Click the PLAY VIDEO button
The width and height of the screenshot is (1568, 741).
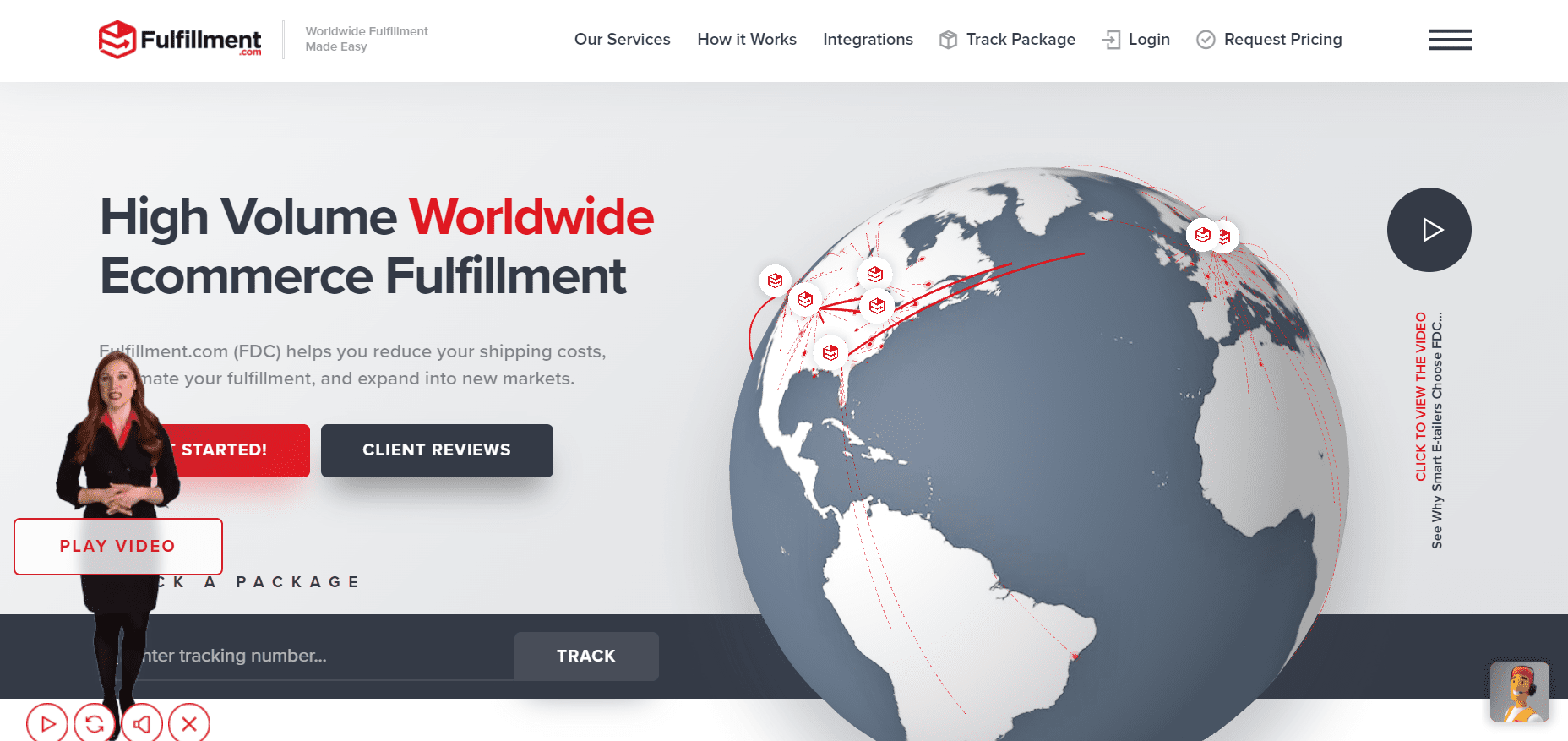(x=118, y=547)
